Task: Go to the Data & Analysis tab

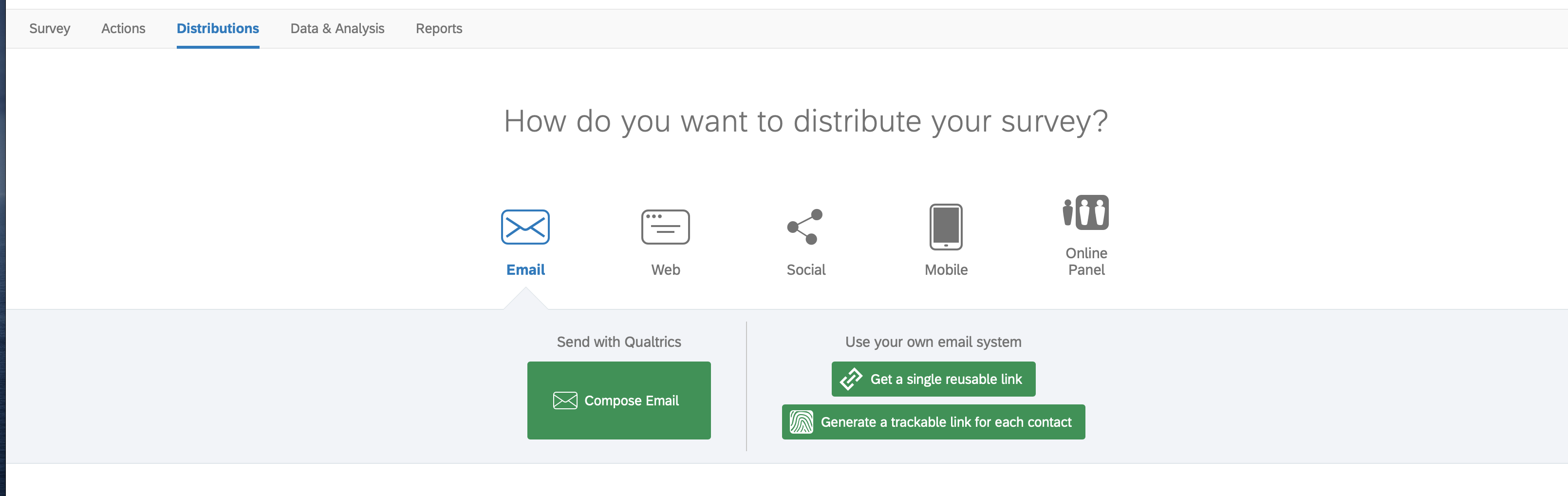Action: point(337,29)
